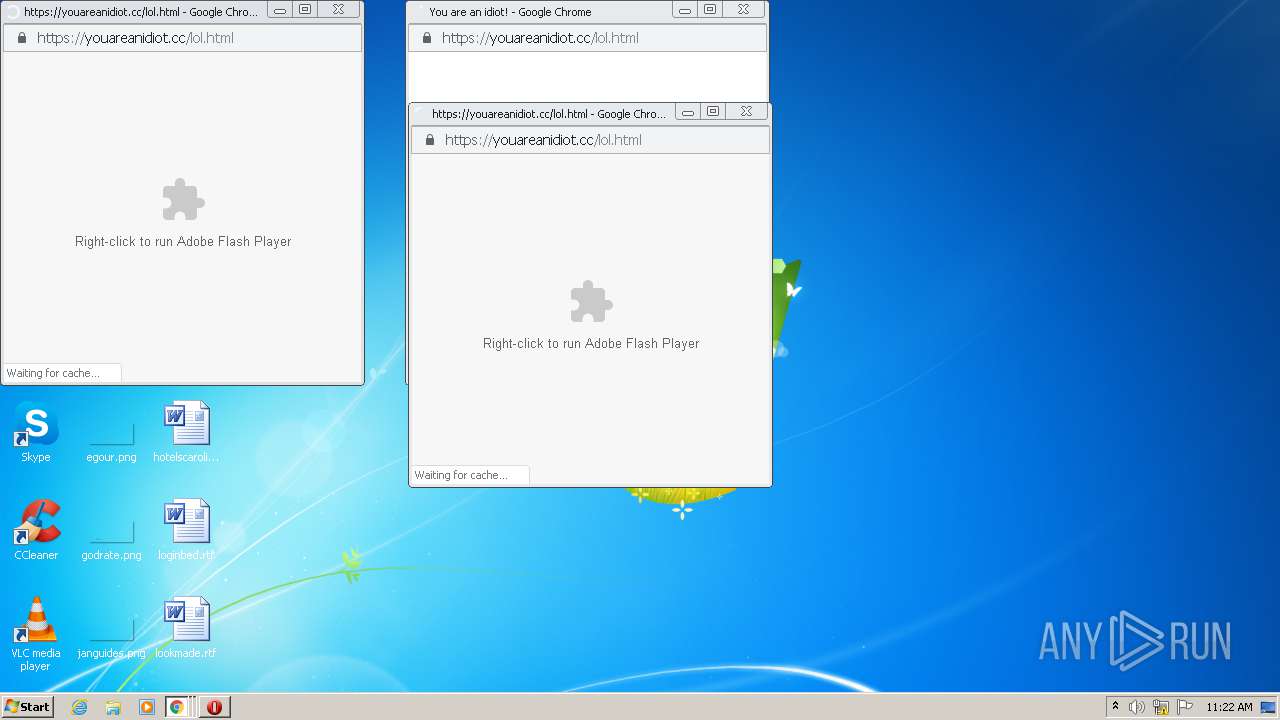Viewport: 1280px width, 720px height.
Task: Click address bar in "You are an idiot!" window
Action: point(588,38)
